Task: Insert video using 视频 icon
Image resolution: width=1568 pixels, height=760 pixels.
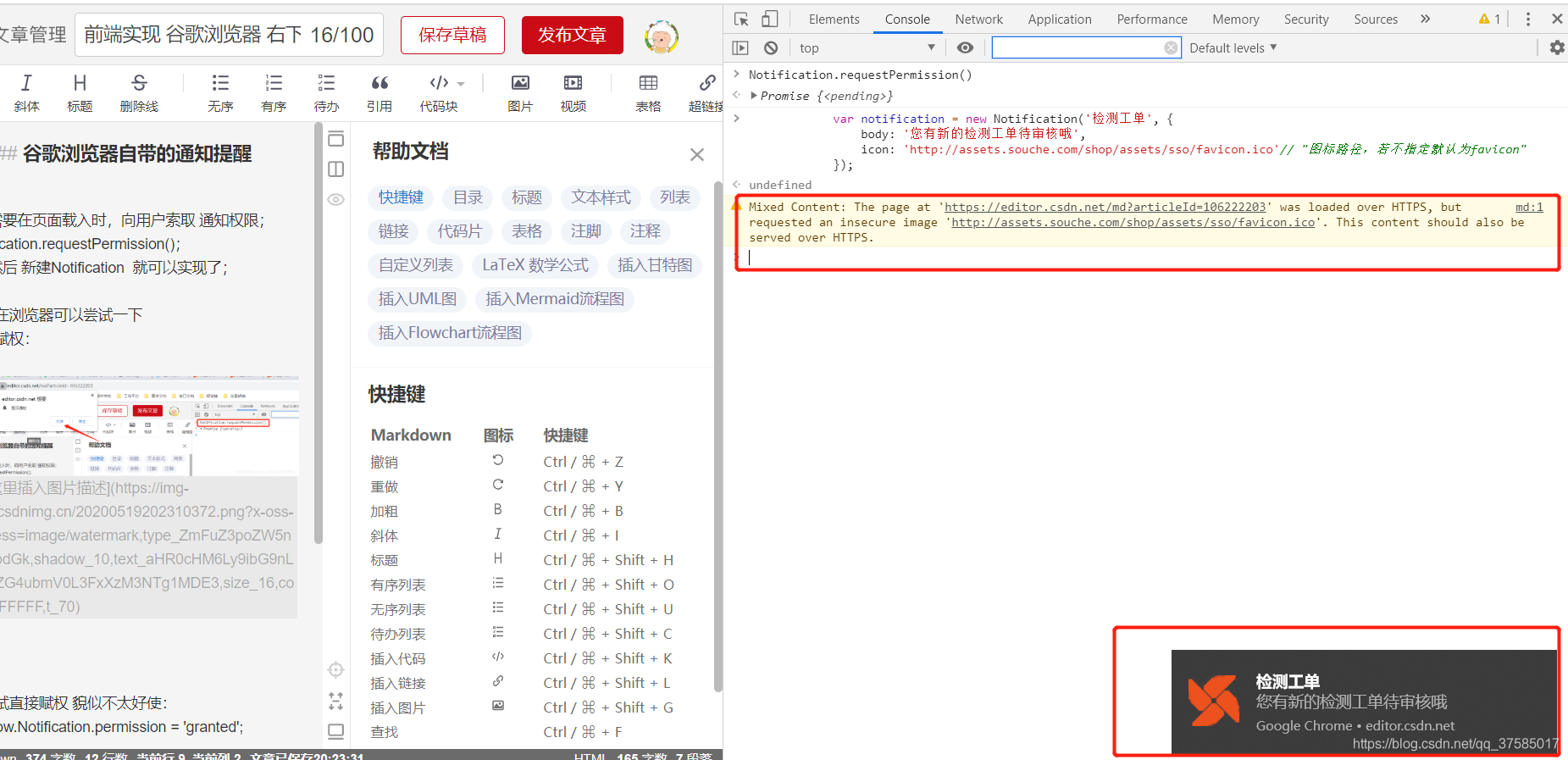Action: click(573, 92)
